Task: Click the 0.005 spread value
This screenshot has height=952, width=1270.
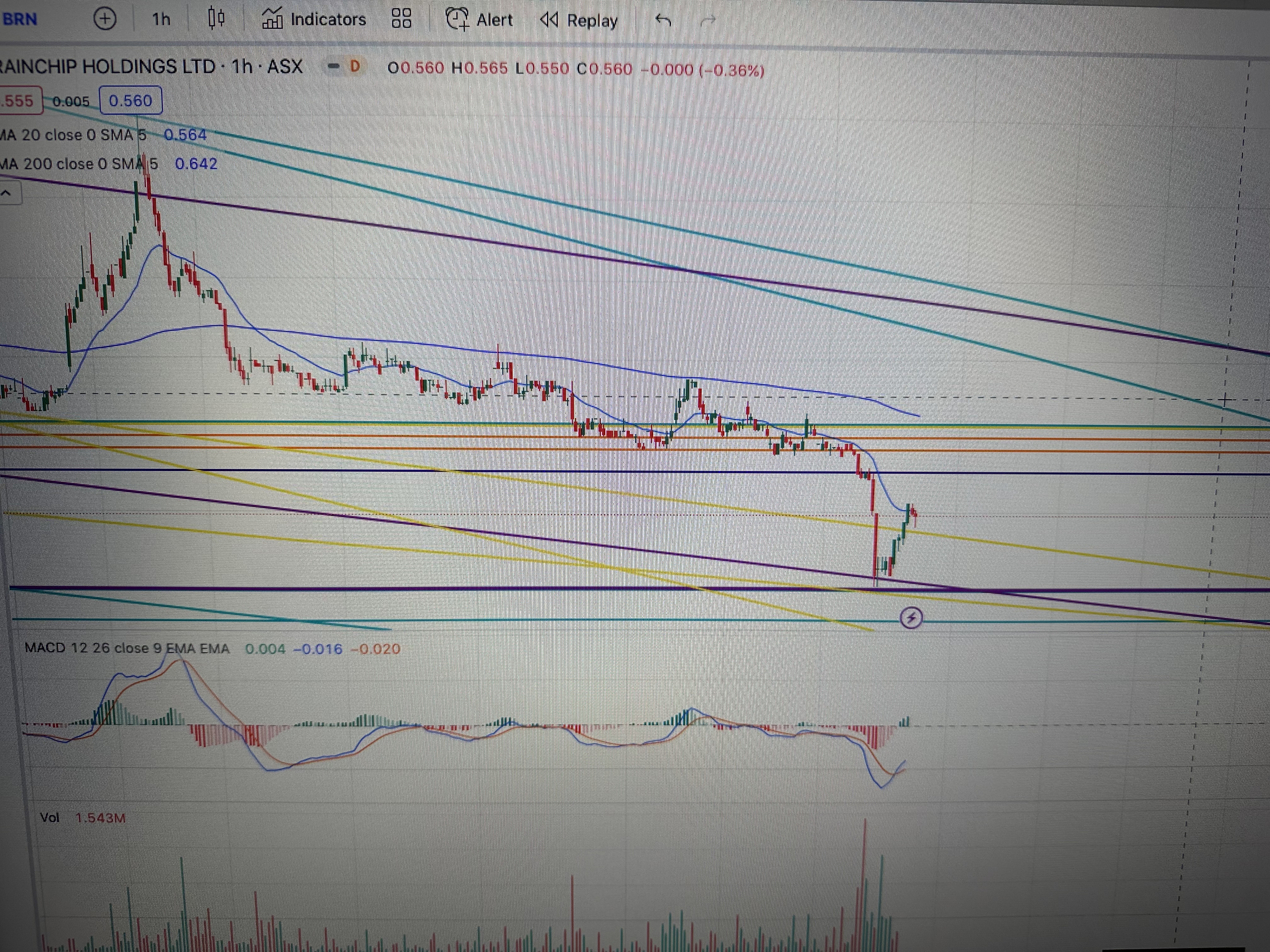Action: pos(71,102)
